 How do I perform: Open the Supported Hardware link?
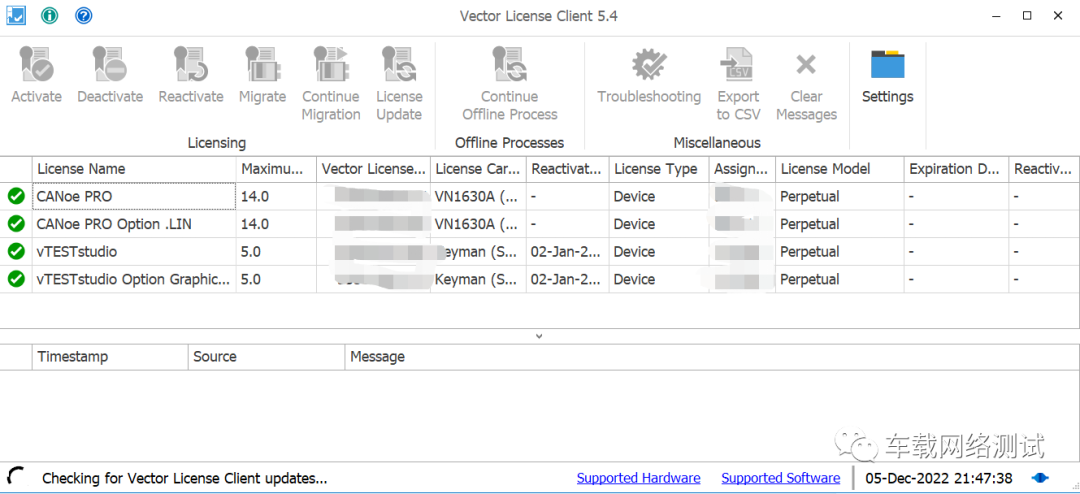pyautogui.click(x=638, y=478)
